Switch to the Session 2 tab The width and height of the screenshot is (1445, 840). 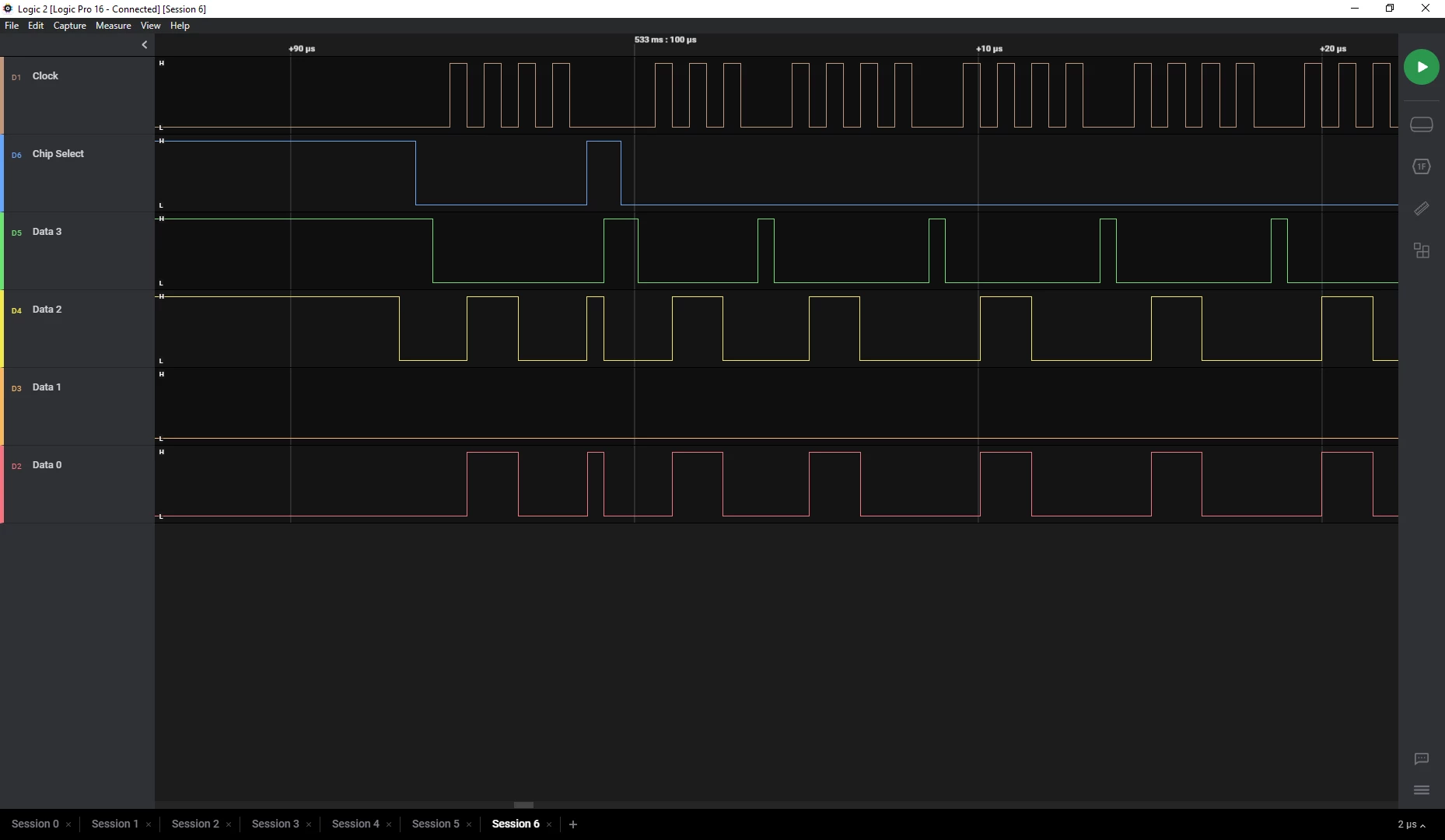pos(195,824)
